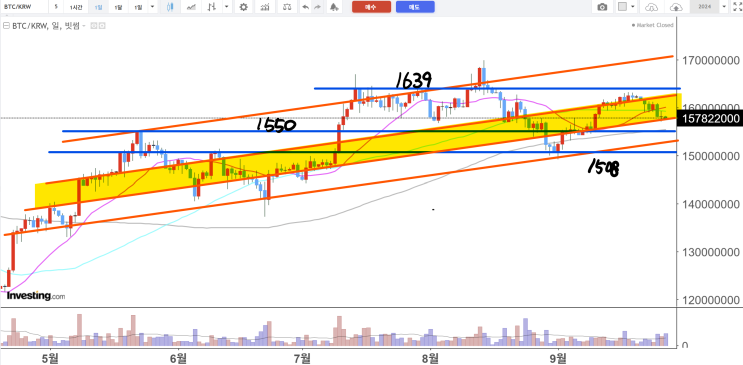Viewport: 743px width, 365px height.
Task: Click the balance scale icon
Action: click(287, 7)
